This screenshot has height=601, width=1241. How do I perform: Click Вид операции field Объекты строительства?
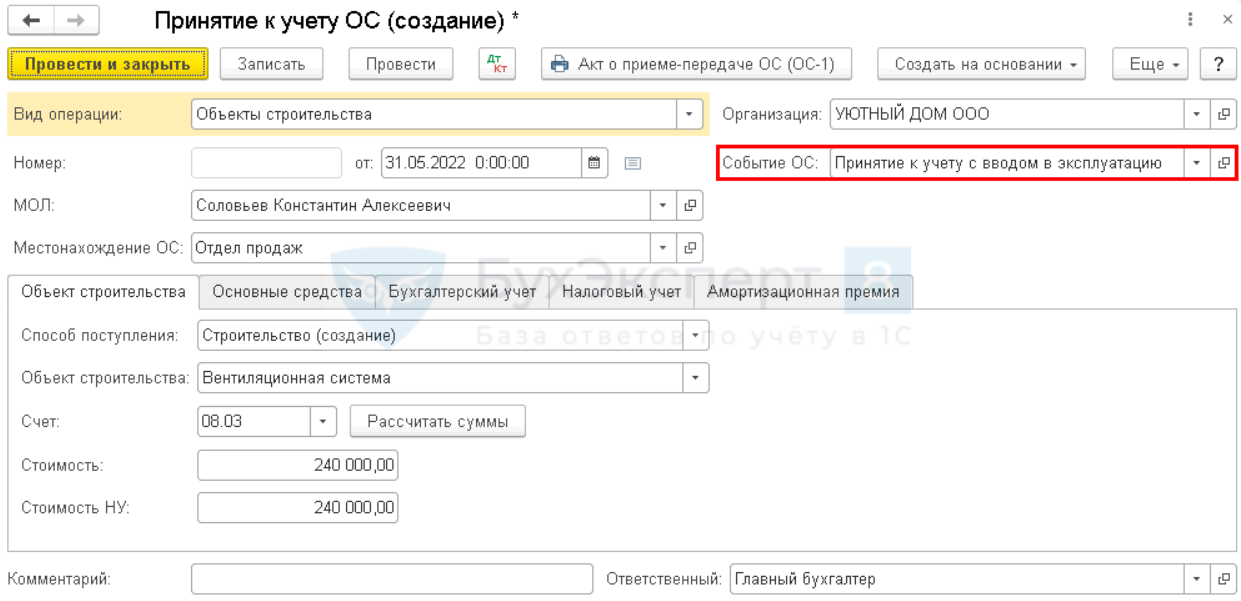434,114
